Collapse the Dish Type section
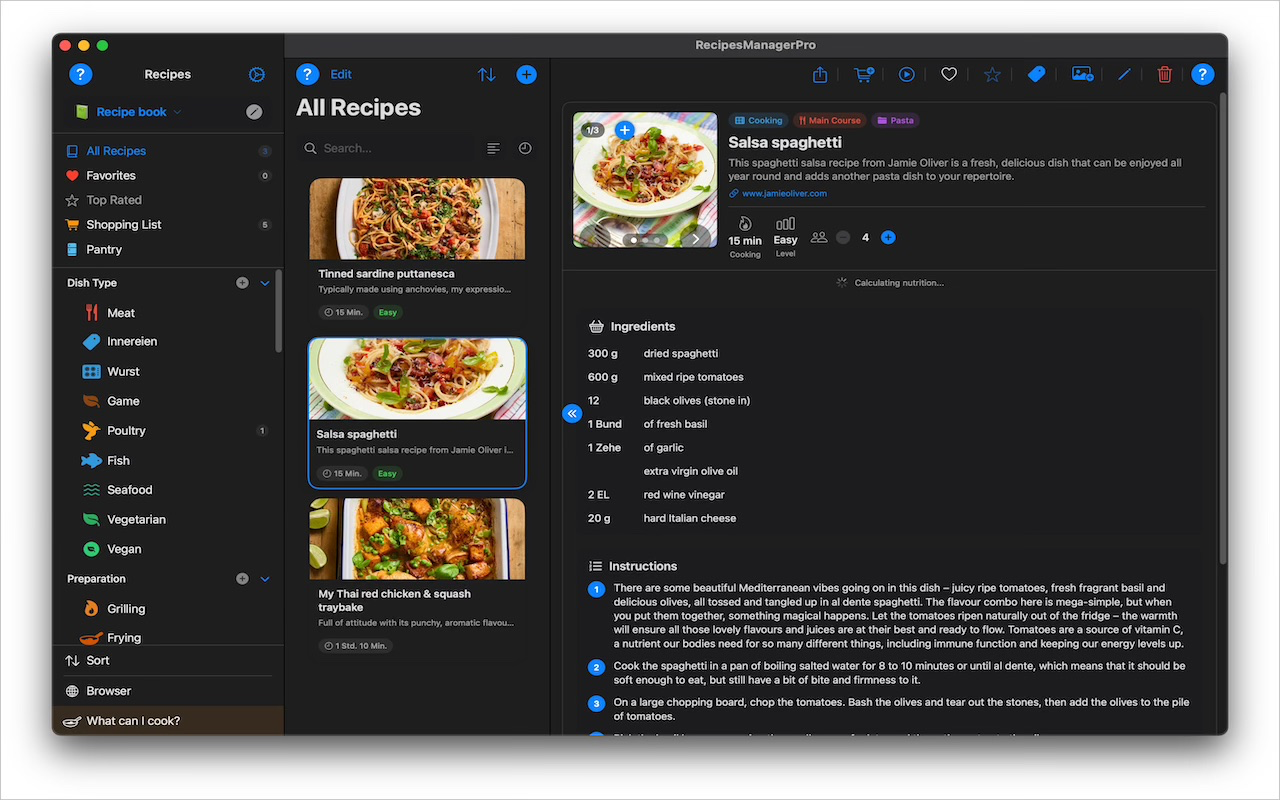Viewport: 1280px width, 800px height. pyautogui.click(x=265, y=283)
